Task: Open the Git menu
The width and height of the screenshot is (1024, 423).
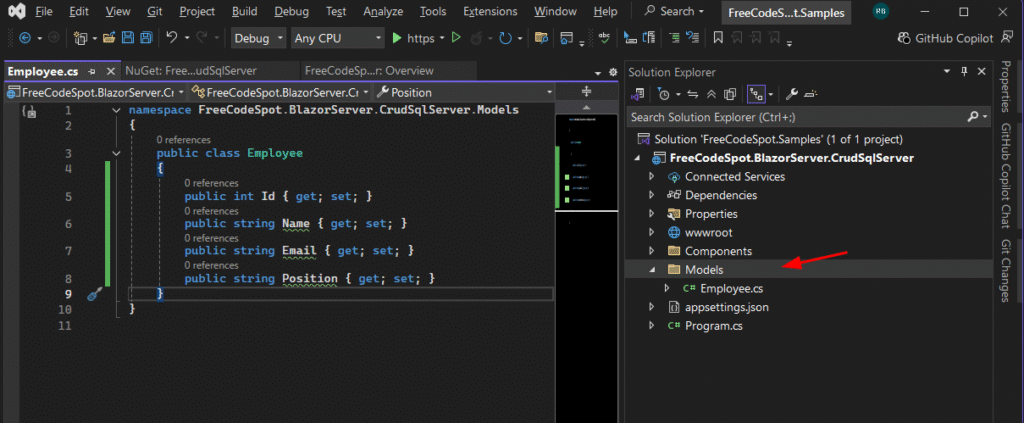Action: click(155, 11)
